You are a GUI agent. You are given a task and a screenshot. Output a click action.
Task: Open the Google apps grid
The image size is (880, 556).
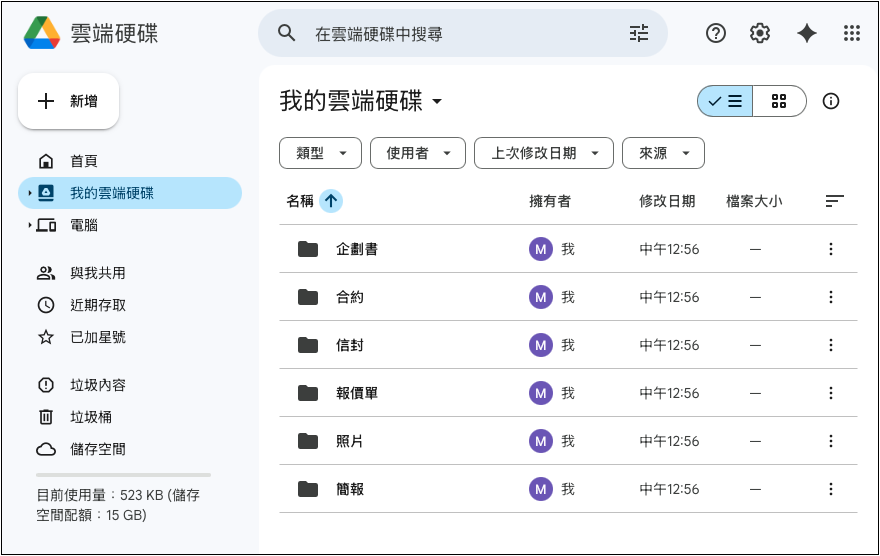851,33
